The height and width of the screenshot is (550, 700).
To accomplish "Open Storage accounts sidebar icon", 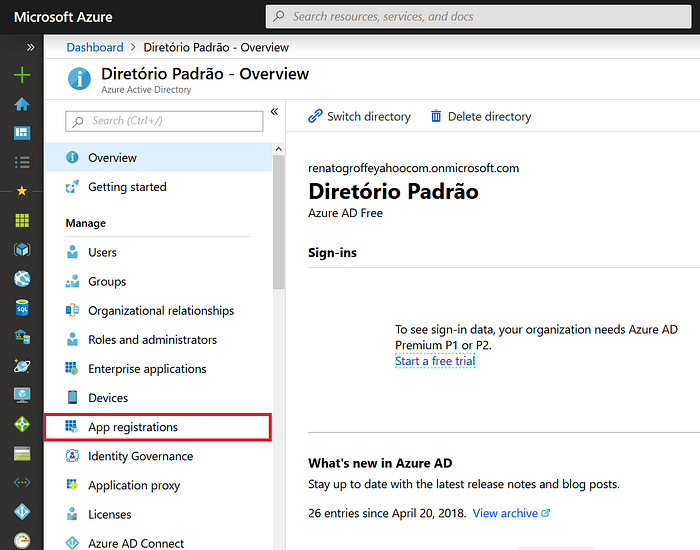I will [22, 454].
